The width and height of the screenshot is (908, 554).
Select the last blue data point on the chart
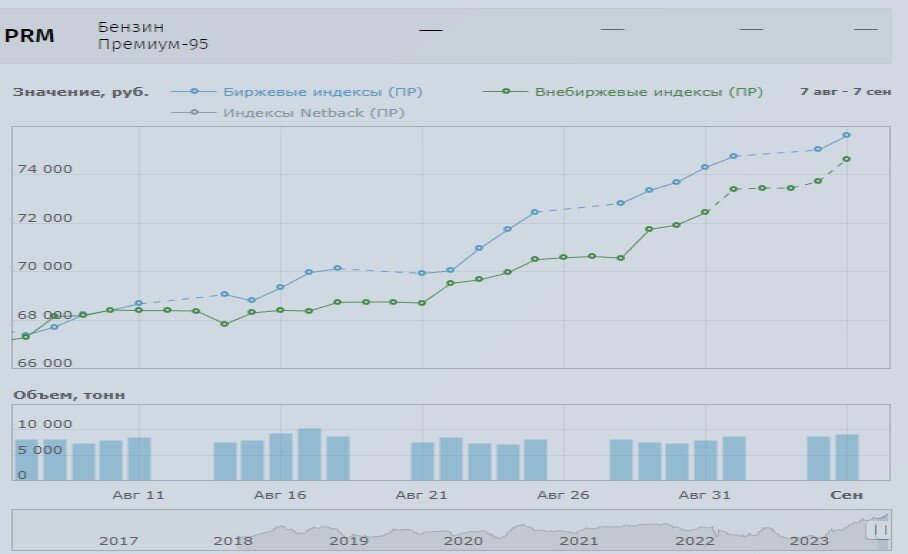tap(846, 135)
